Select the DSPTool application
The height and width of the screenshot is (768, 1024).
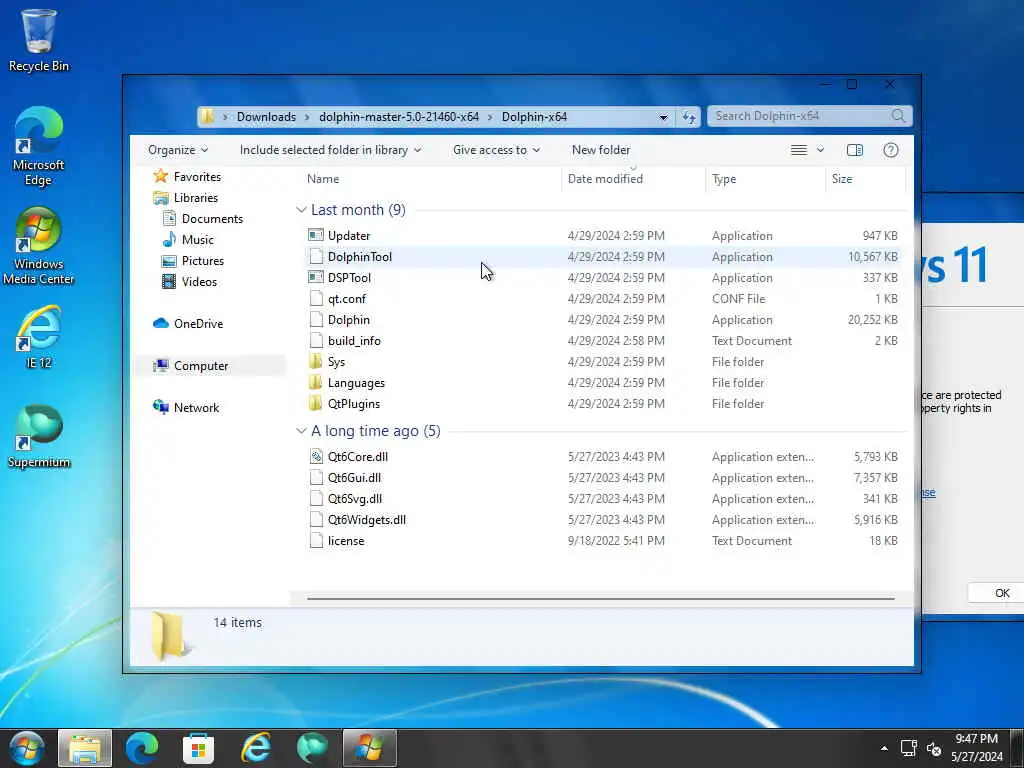[603, 278]
